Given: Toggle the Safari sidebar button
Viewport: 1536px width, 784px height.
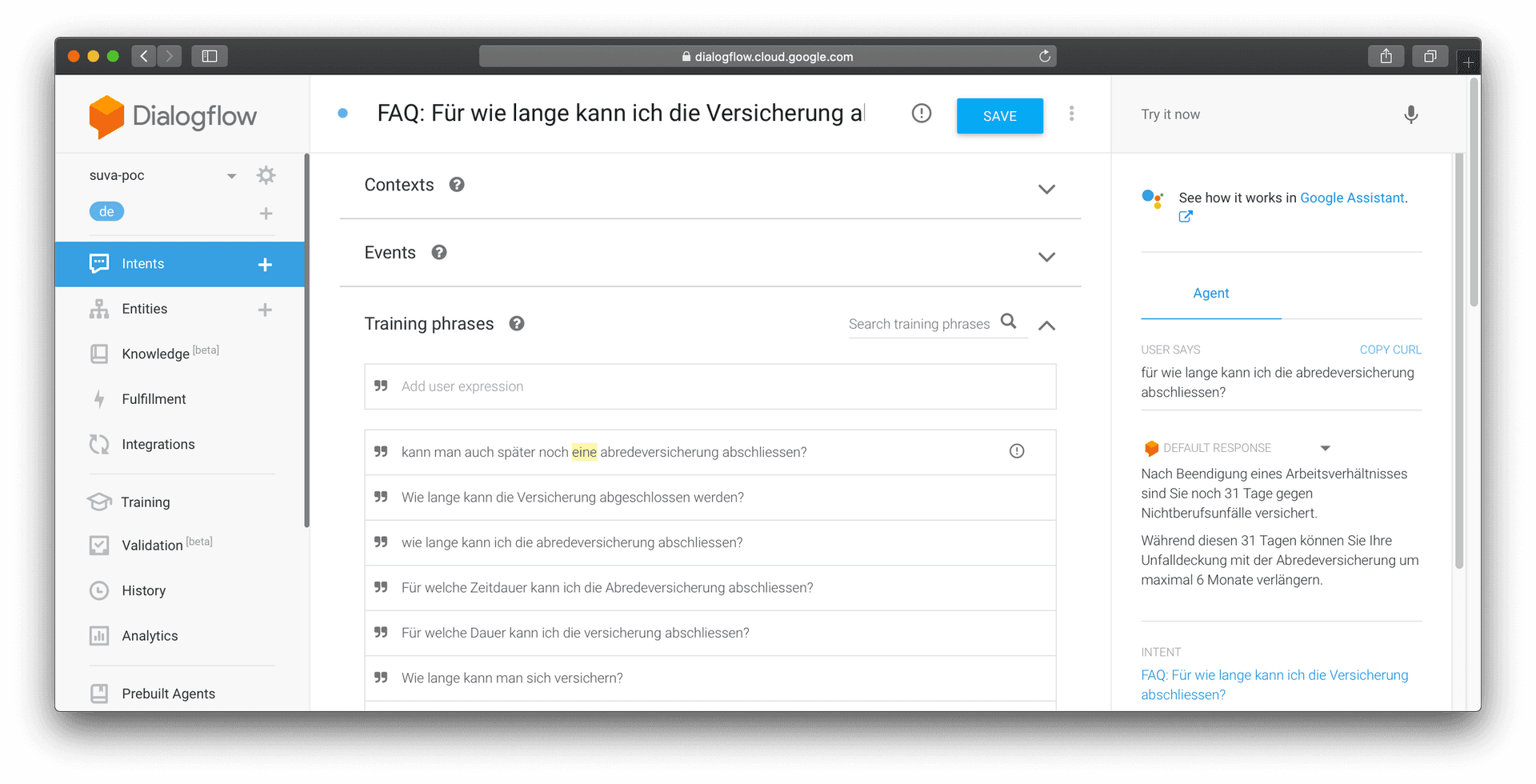Looking at the screenshot, I should click(210, 56).
